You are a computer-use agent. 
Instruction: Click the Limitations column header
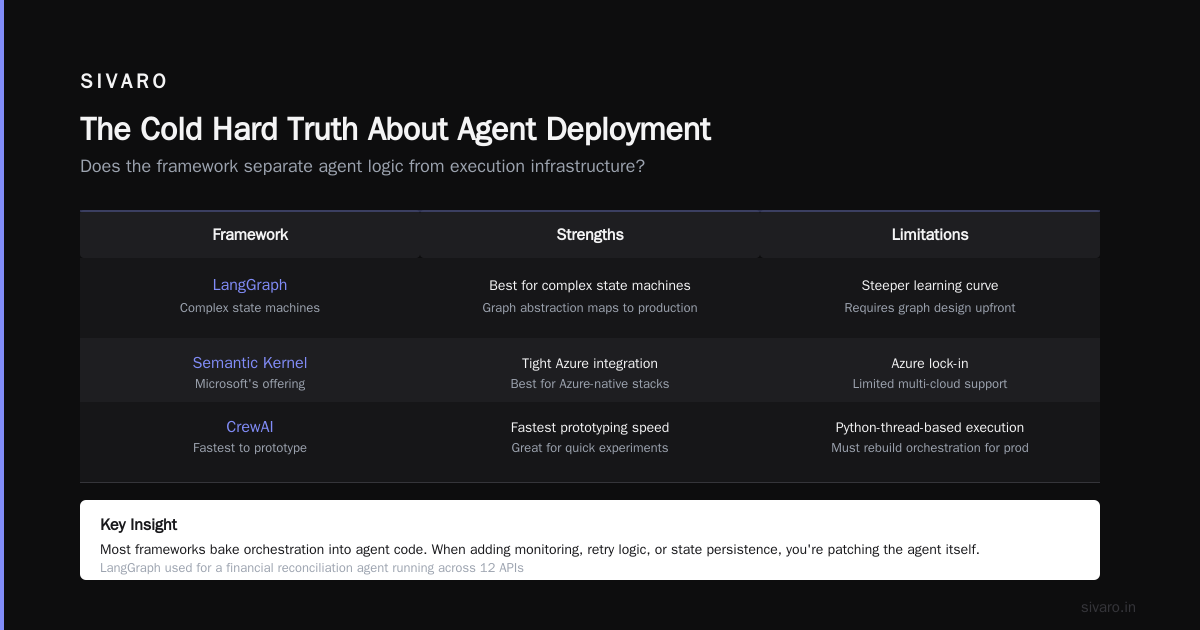tap(930, 235)
